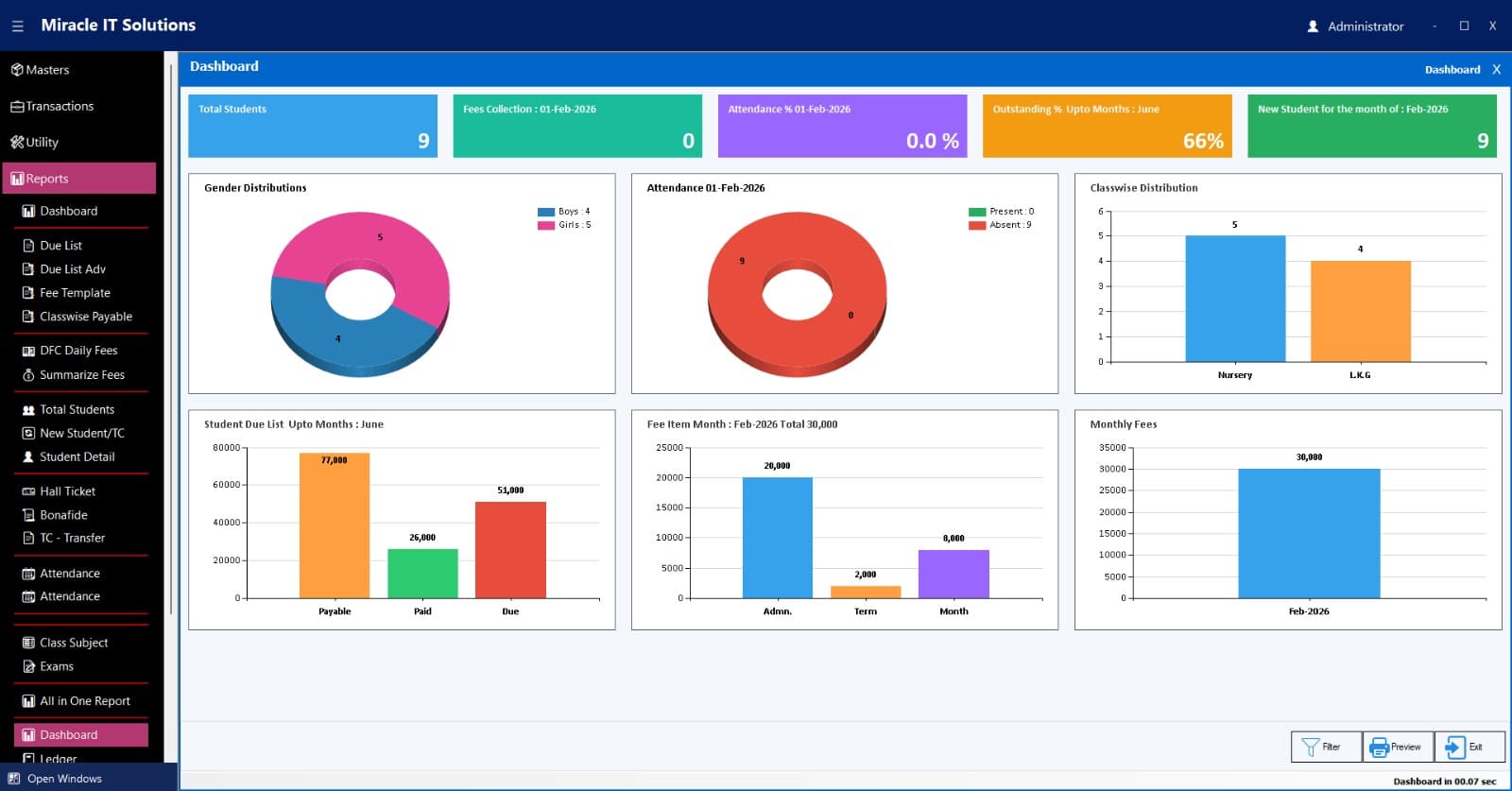Viewport: 1512px width, 791px height.
Task: Click the All in One Report icon
Action: point(28,701)
